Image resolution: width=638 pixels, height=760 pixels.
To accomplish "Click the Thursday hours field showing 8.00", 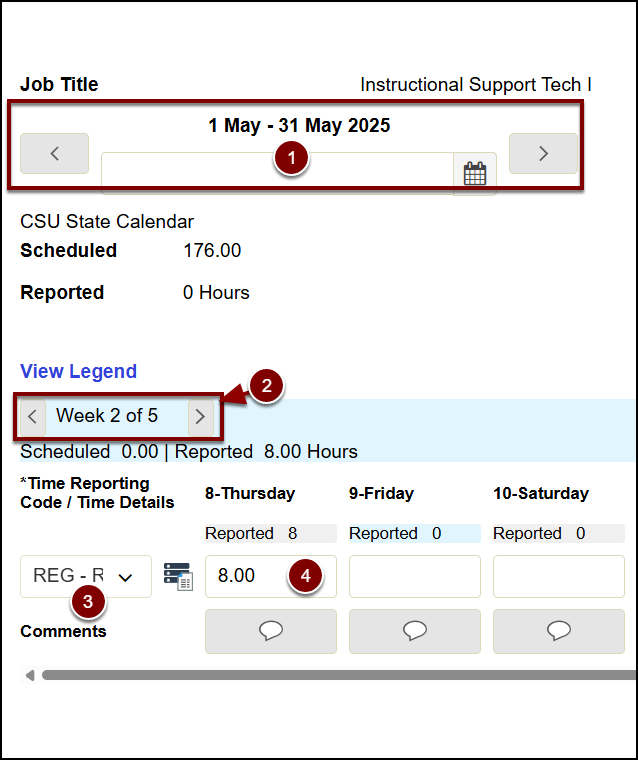I will tap(271, 576).
